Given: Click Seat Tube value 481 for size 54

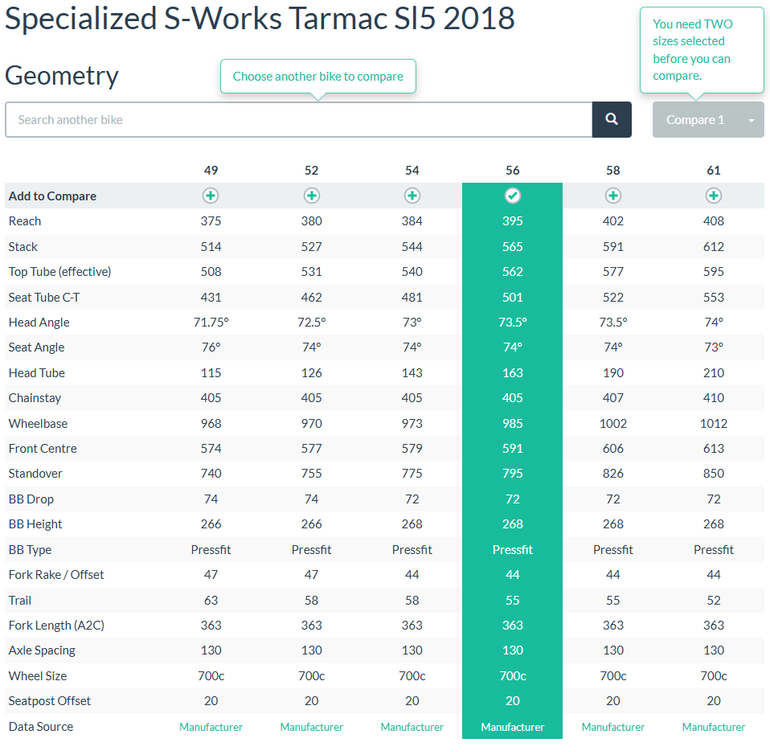Looking at the screenshot, I should click(x=412, y=297).
